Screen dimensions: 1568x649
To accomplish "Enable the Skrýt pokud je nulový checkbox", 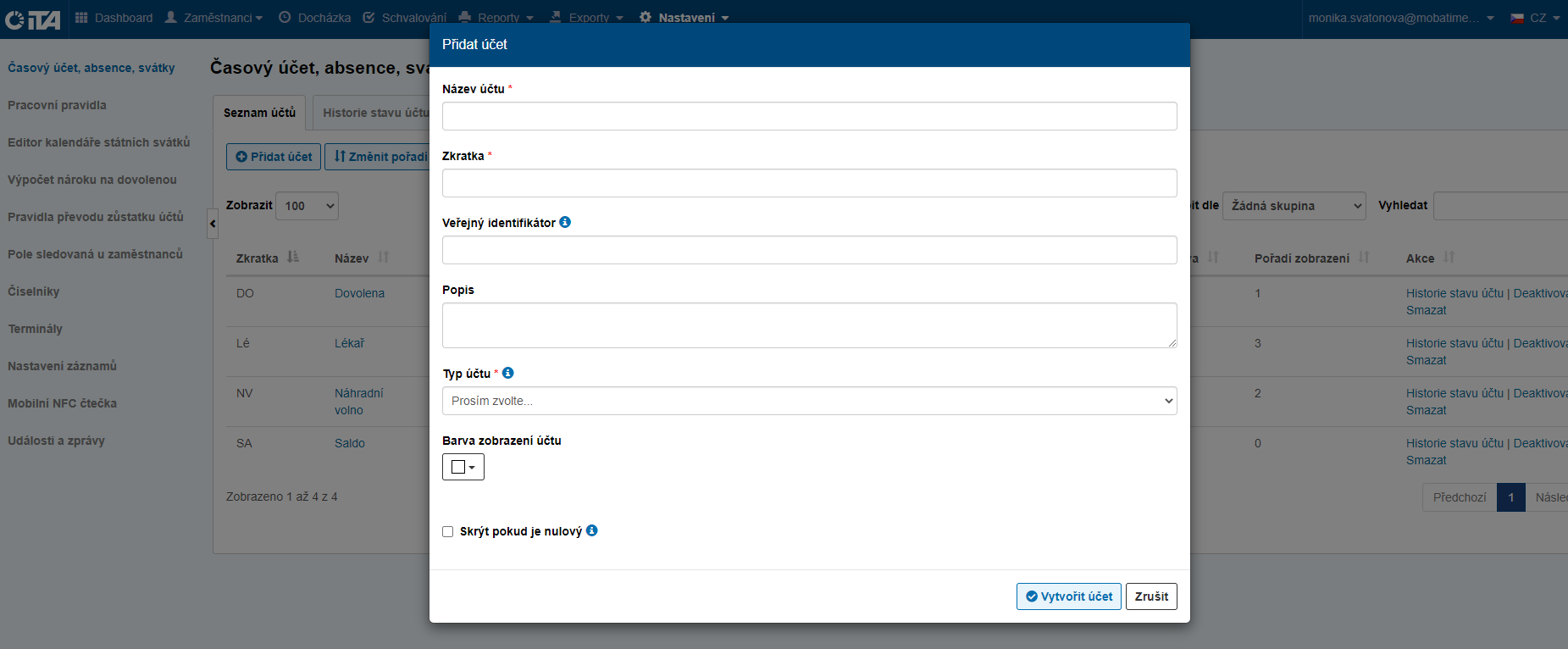I will [448, 532].
